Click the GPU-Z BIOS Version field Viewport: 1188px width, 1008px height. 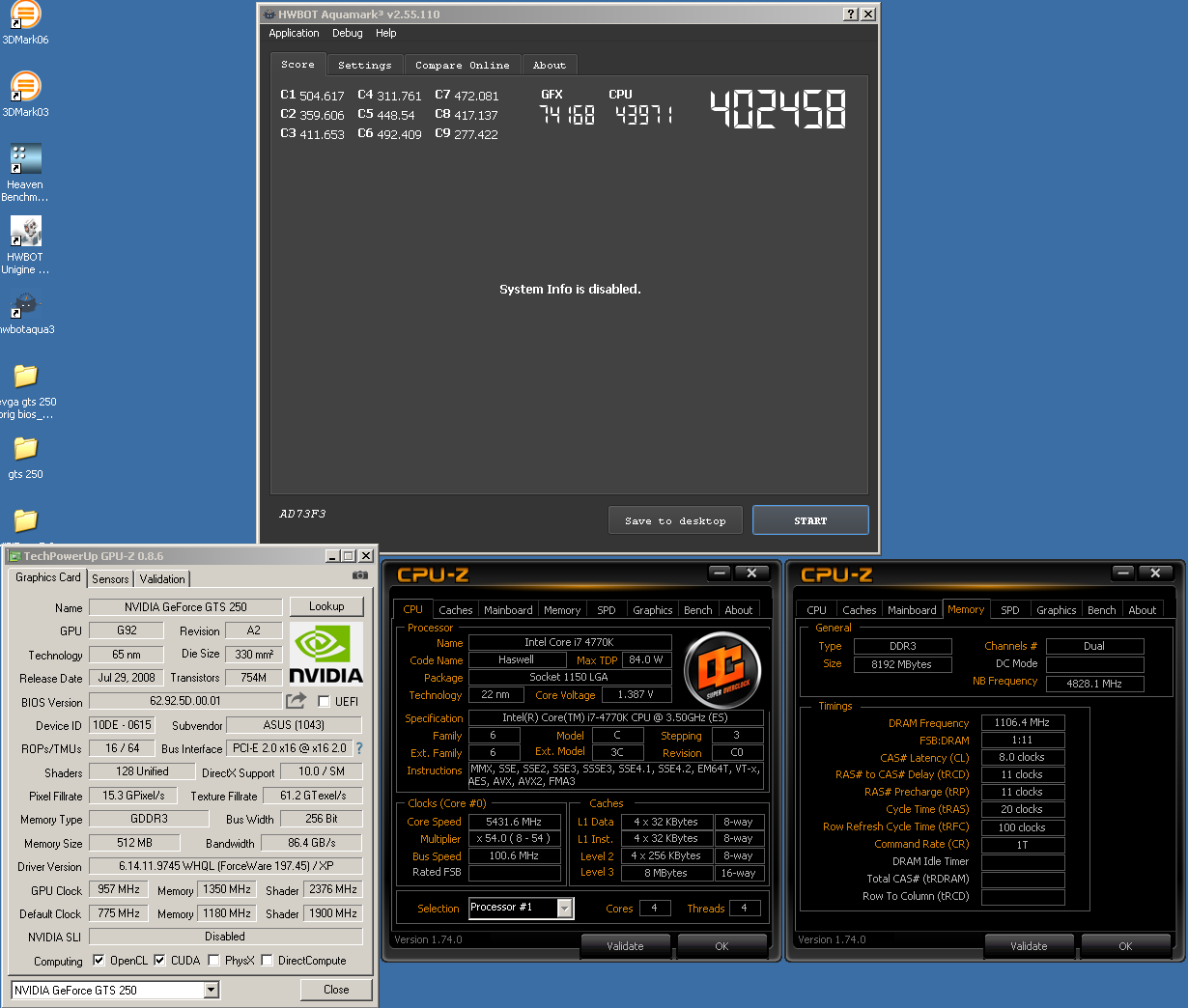(185, 701)
